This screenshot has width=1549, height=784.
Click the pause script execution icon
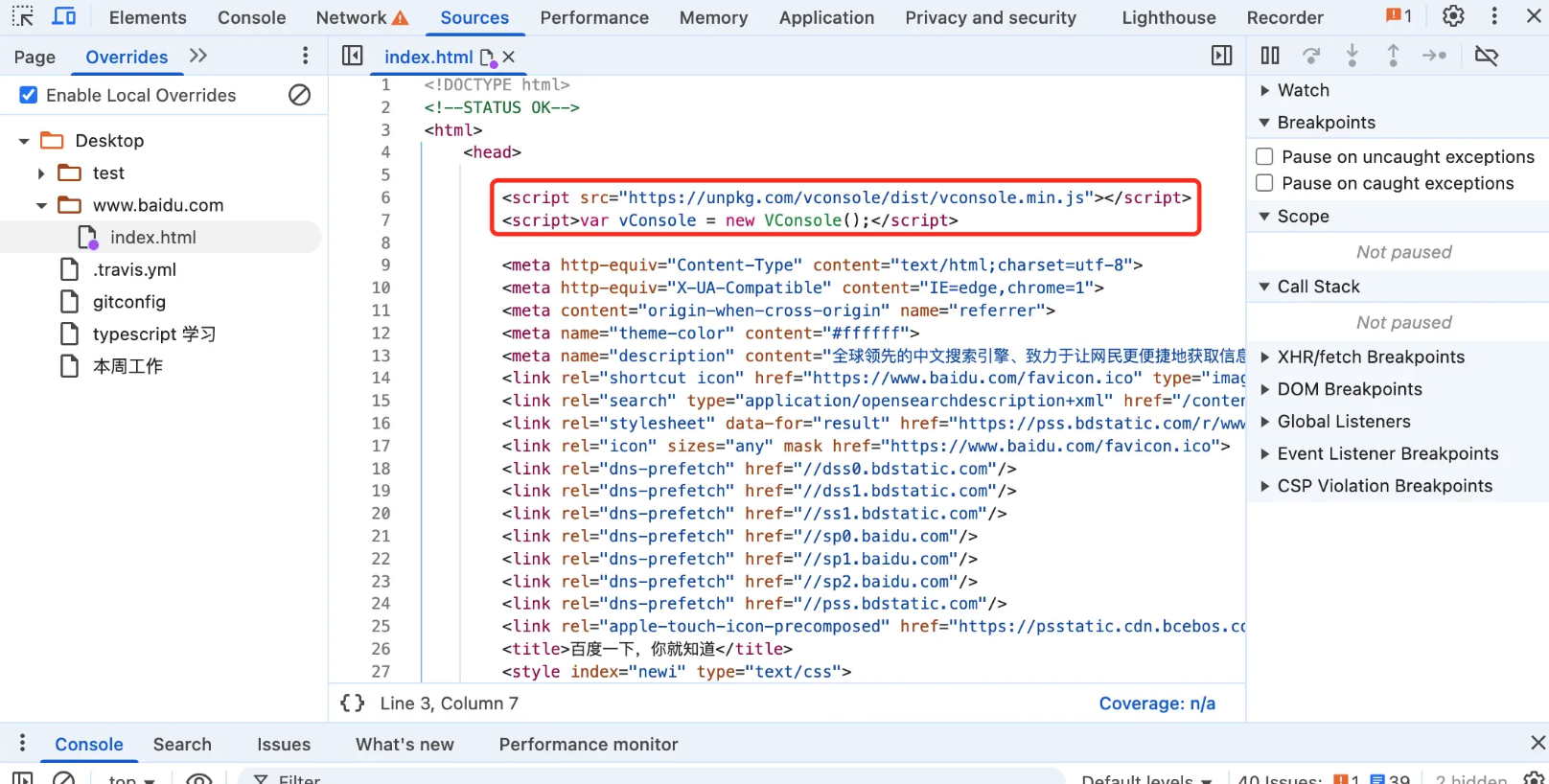1270,56
